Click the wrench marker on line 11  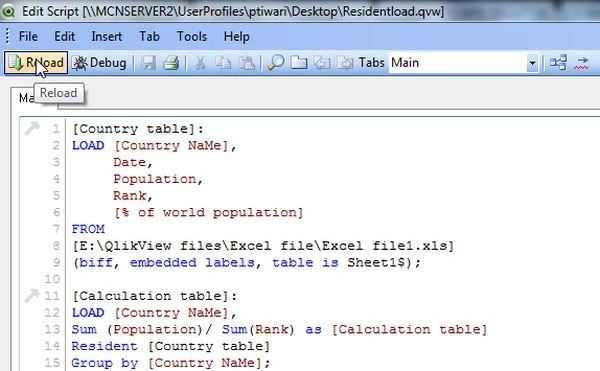click(32, 295)
